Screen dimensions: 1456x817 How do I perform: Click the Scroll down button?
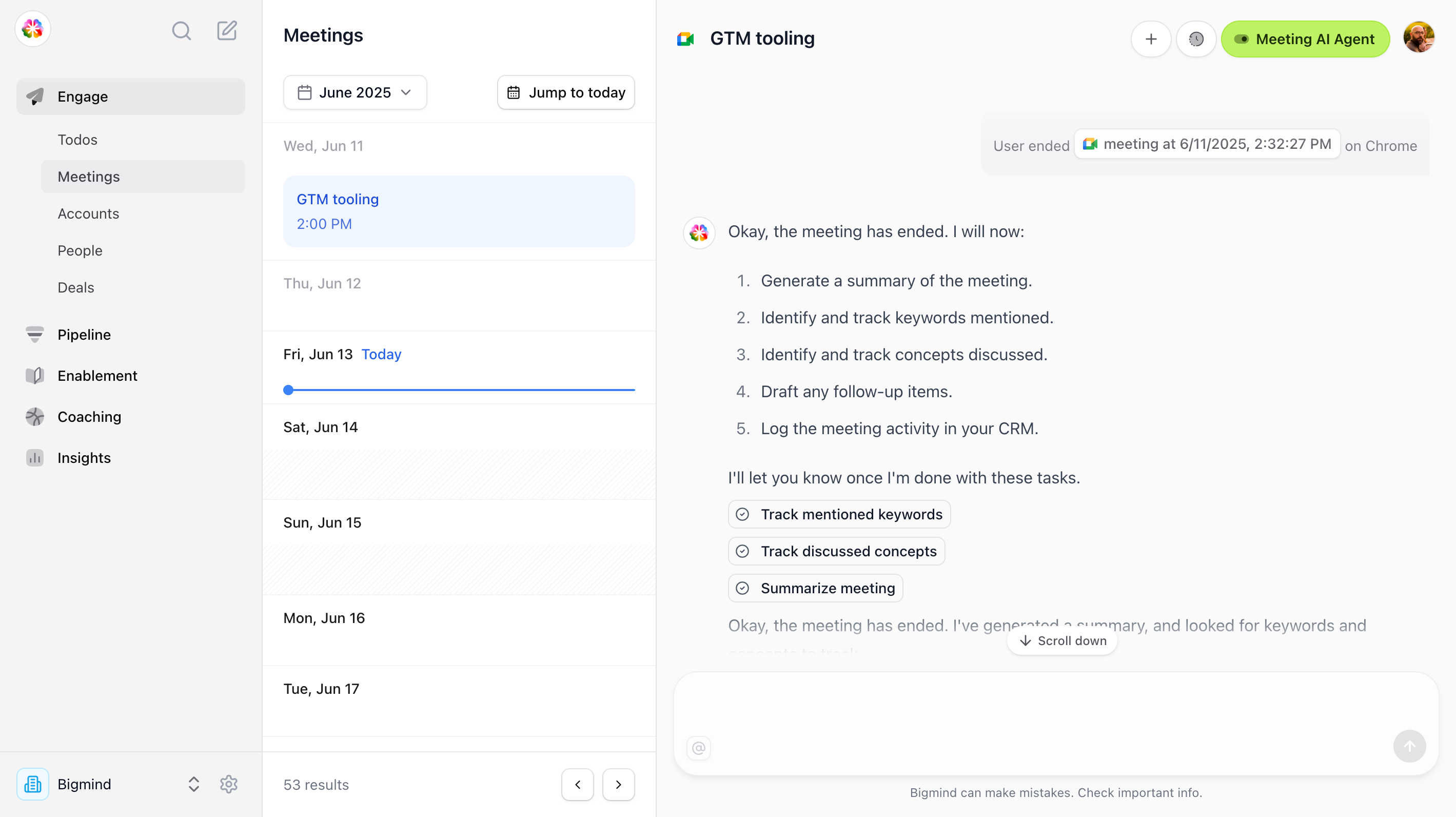[x=1062, y=640]
